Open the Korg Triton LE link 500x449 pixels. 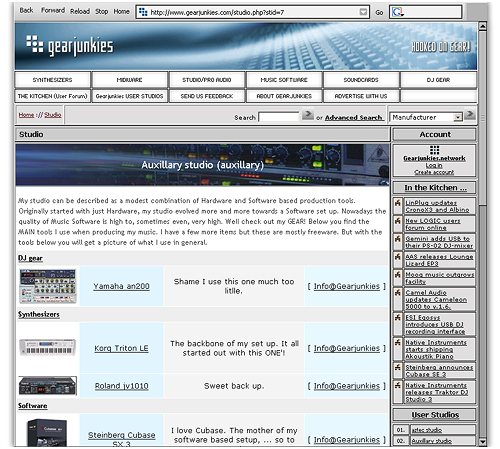click(x=121, y=348)
